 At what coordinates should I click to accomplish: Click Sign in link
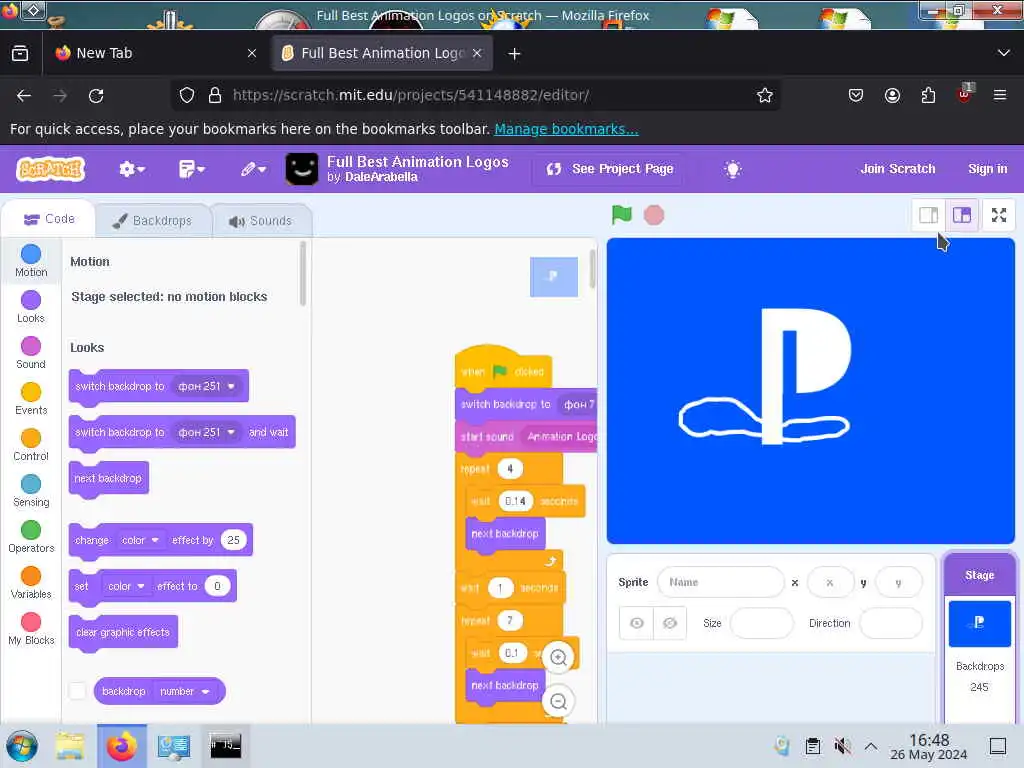point(987,168)
